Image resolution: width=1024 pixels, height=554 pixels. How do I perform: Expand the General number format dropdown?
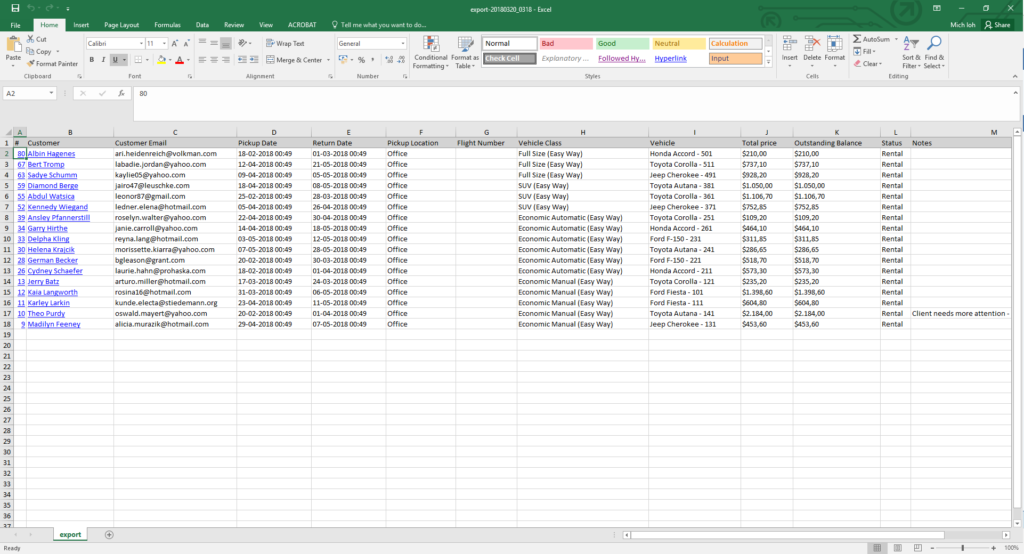coord(402,44)
